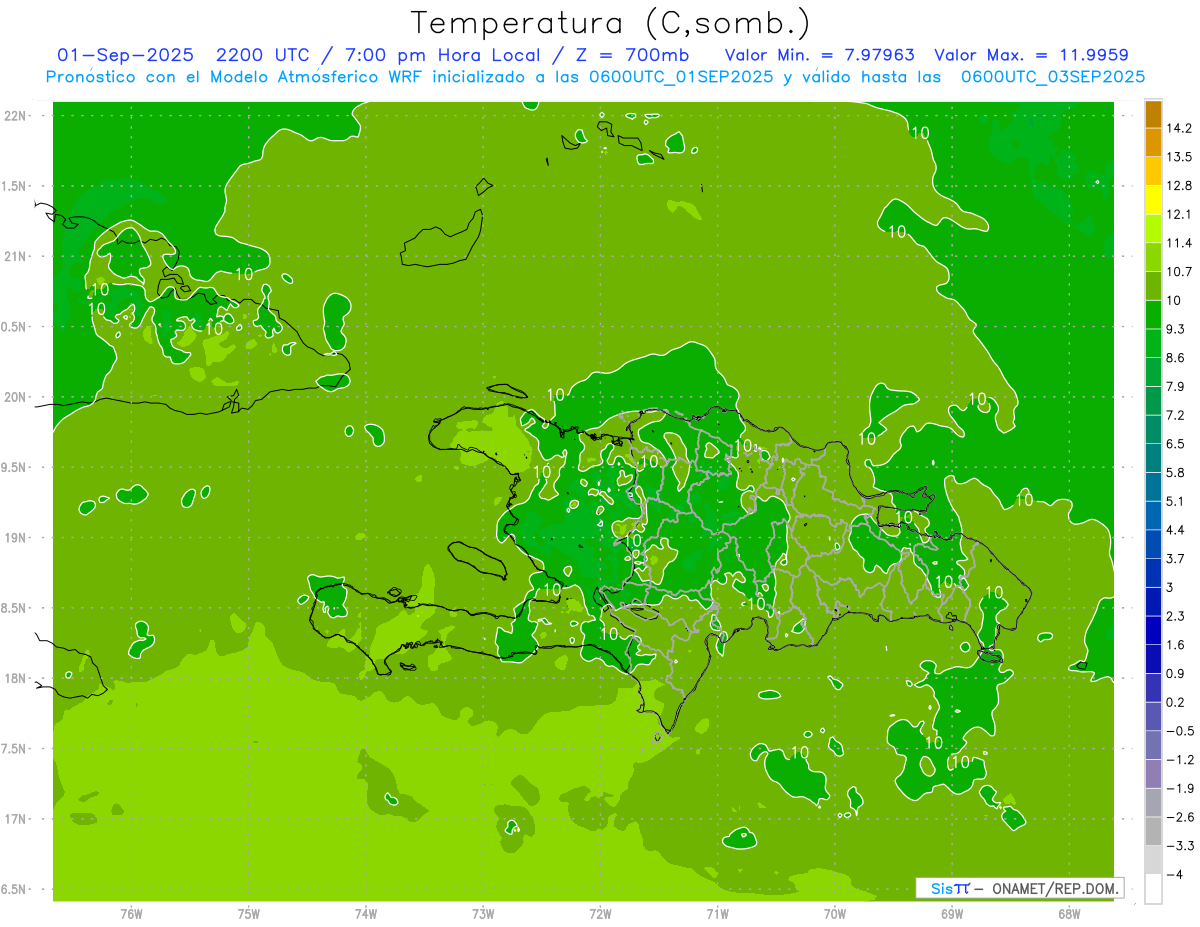Click the '2.3' color bar value
Image resolution: width=1200 pixels, height=927 pixels.
[x=1176, y=616]
